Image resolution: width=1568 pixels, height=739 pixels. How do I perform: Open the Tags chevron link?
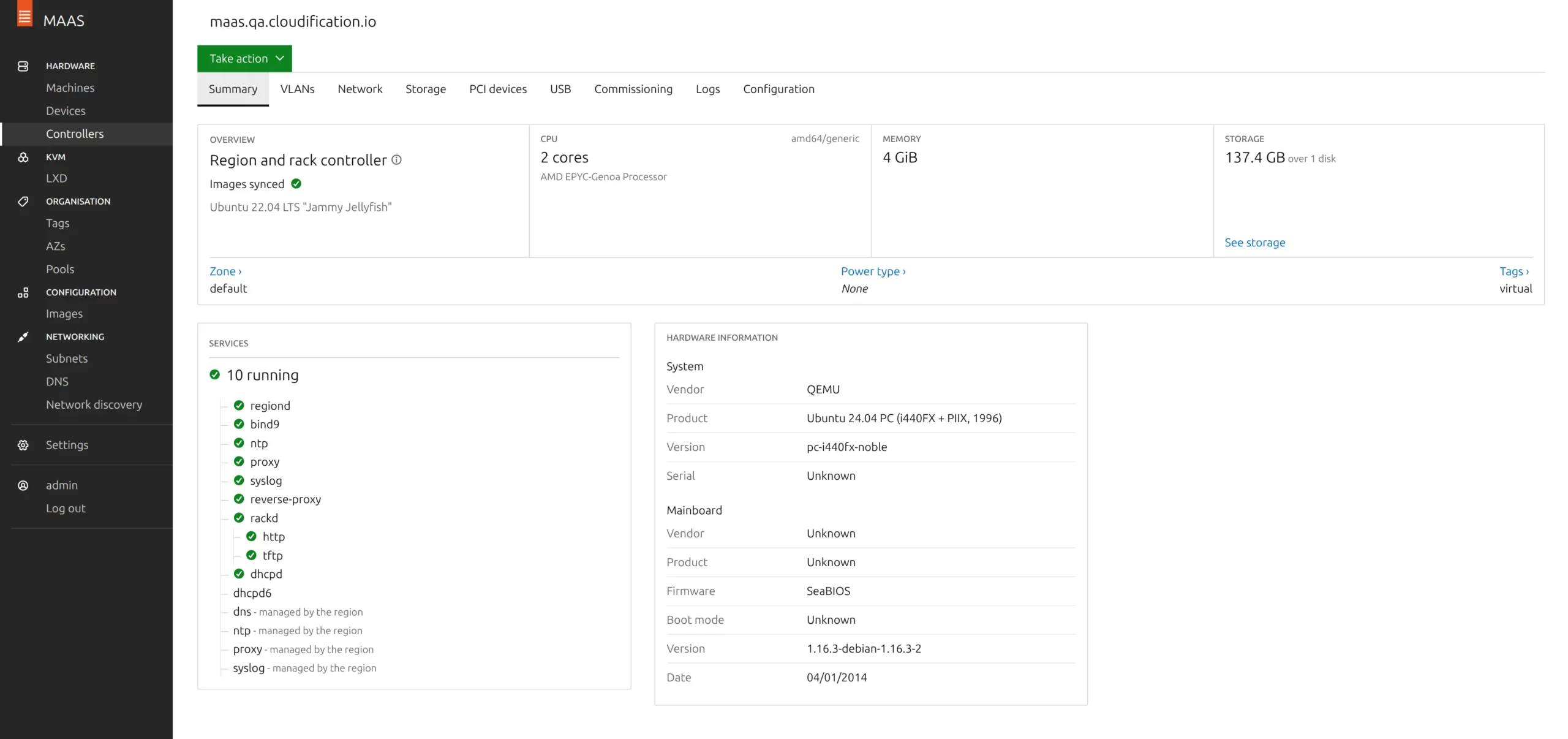(x=1514, y=271)
